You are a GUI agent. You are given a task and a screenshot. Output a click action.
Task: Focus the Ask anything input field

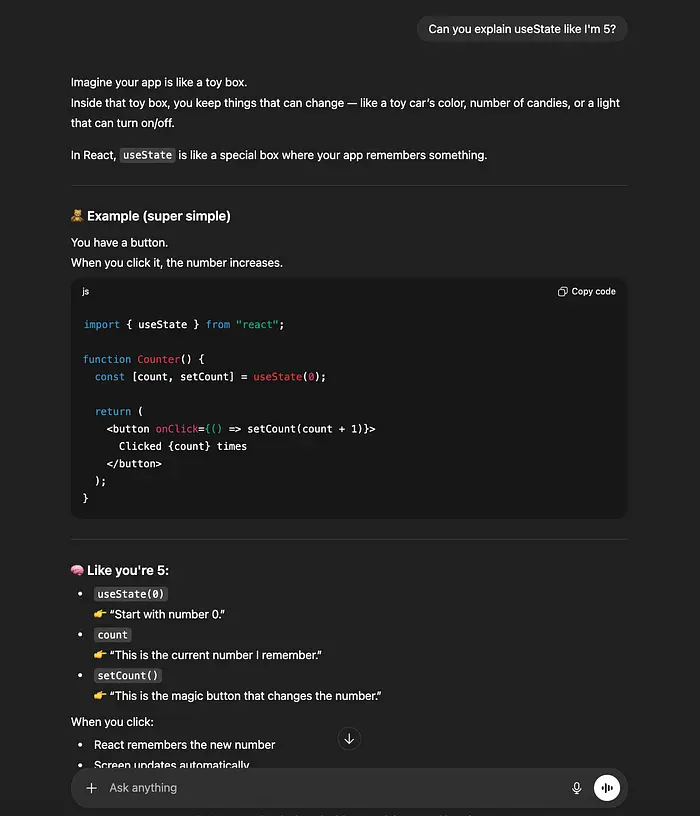(x=330, y=788)
